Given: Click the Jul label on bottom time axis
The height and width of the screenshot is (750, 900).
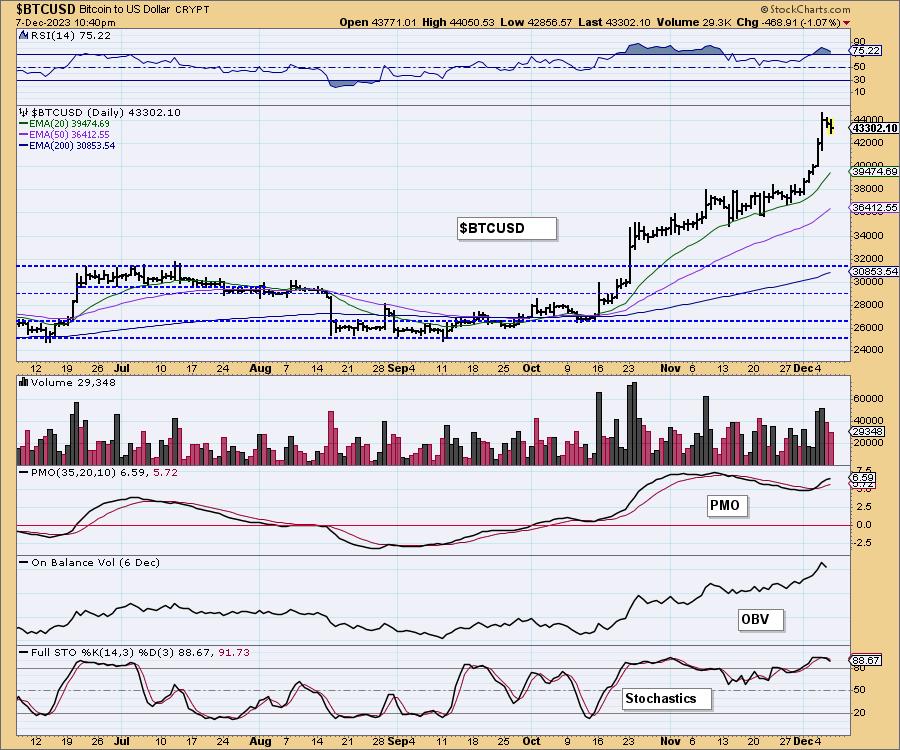Looking at the screenshot, I should tap(121, 741).
